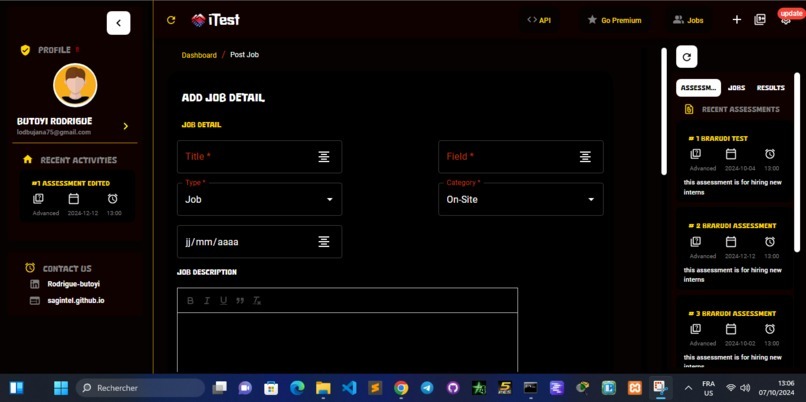Click the level icon in the #1 Brarudi Test card
The height and width of the screenshot is (402, 806).
coord(695,154)
